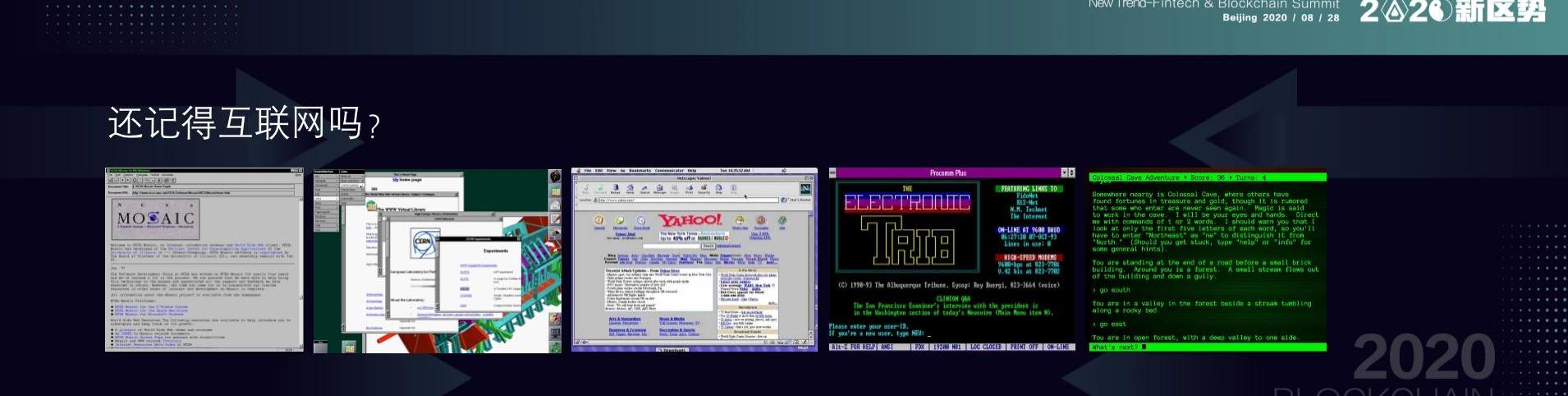Click the Procomm Plus title bar
This screenshot has height=396, width=1568.
(x=947, y=173)
